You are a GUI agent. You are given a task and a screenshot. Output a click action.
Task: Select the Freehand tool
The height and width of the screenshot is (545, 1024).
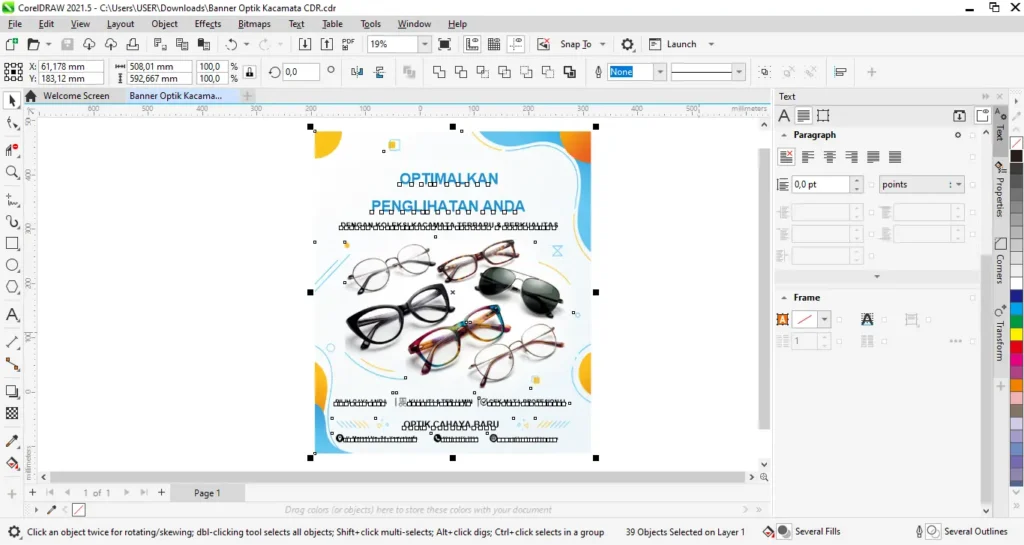(12, 199)
